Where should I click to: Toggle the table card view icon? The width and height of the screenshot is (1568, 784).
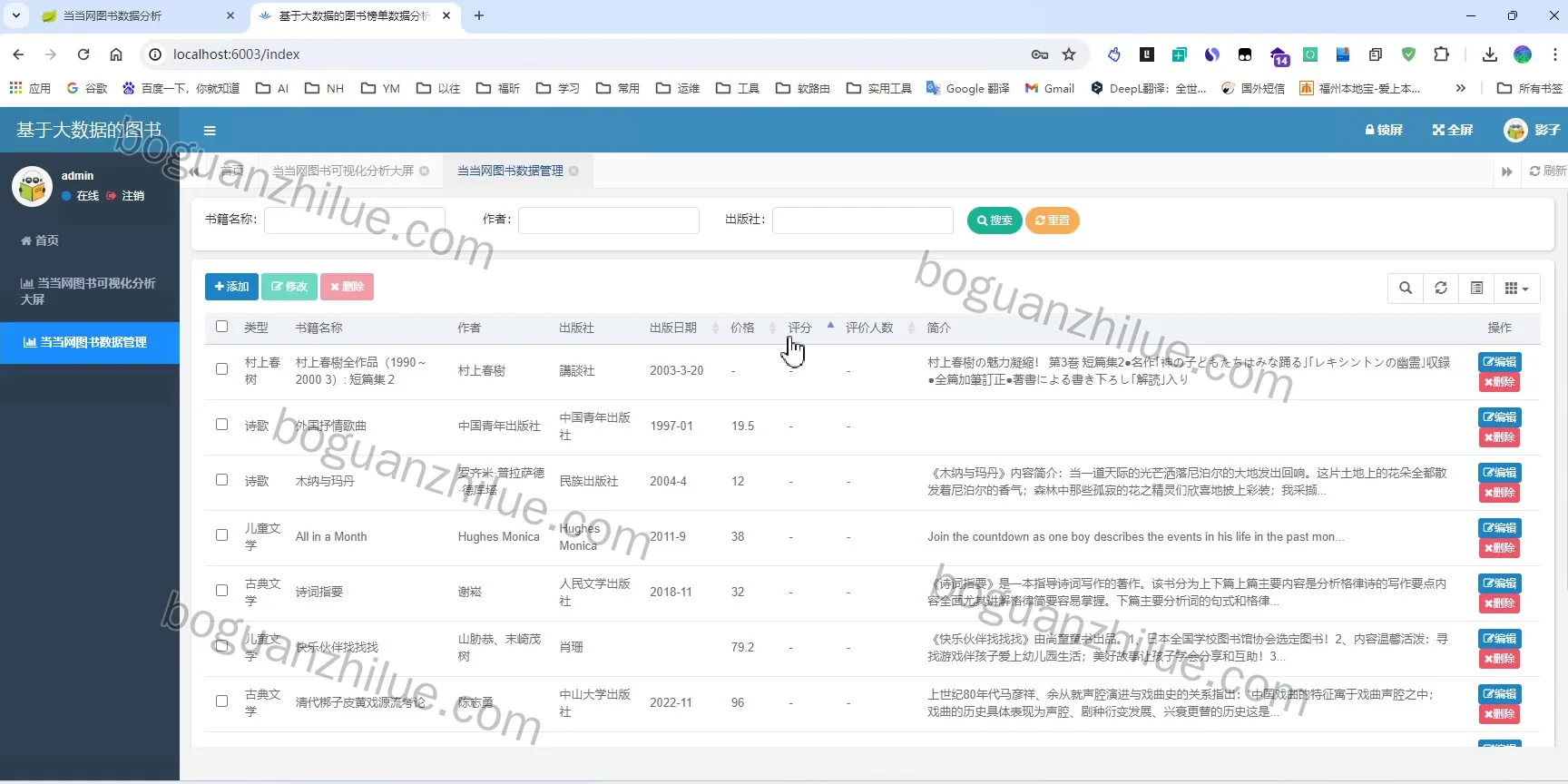pos(1476,289)
